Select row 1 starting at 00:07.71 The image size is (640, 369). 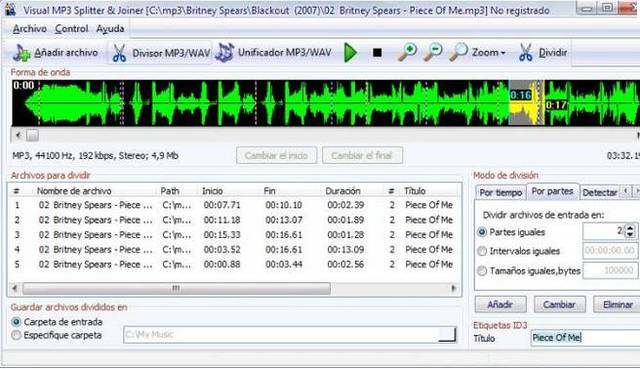click(234, 205)
